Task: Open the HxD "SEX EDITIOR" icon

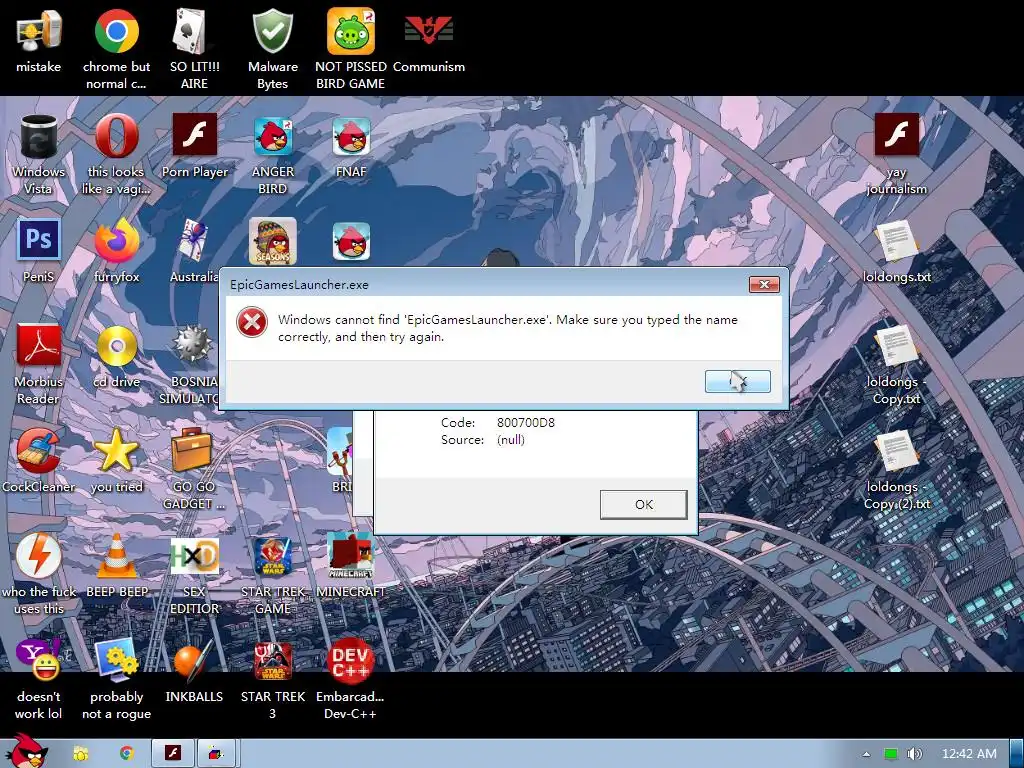Action: coord(194,556)
